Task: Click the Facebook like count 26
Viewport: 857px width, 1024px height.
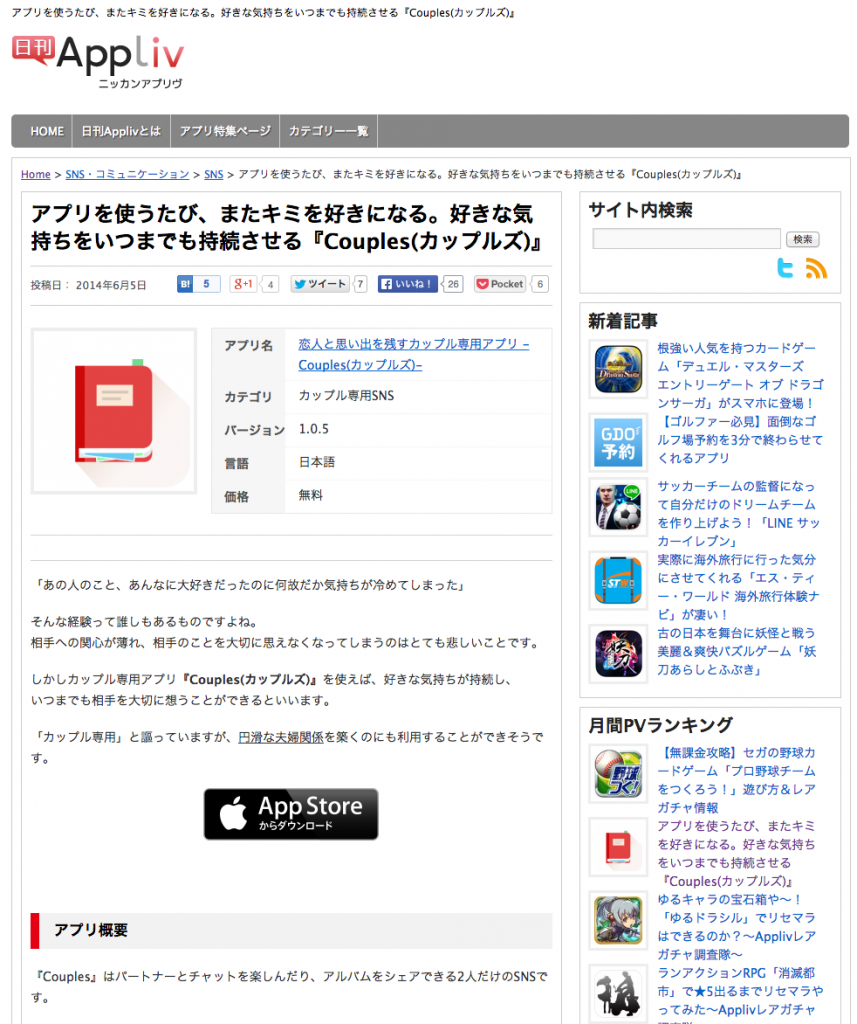Action: click(453, 284)
